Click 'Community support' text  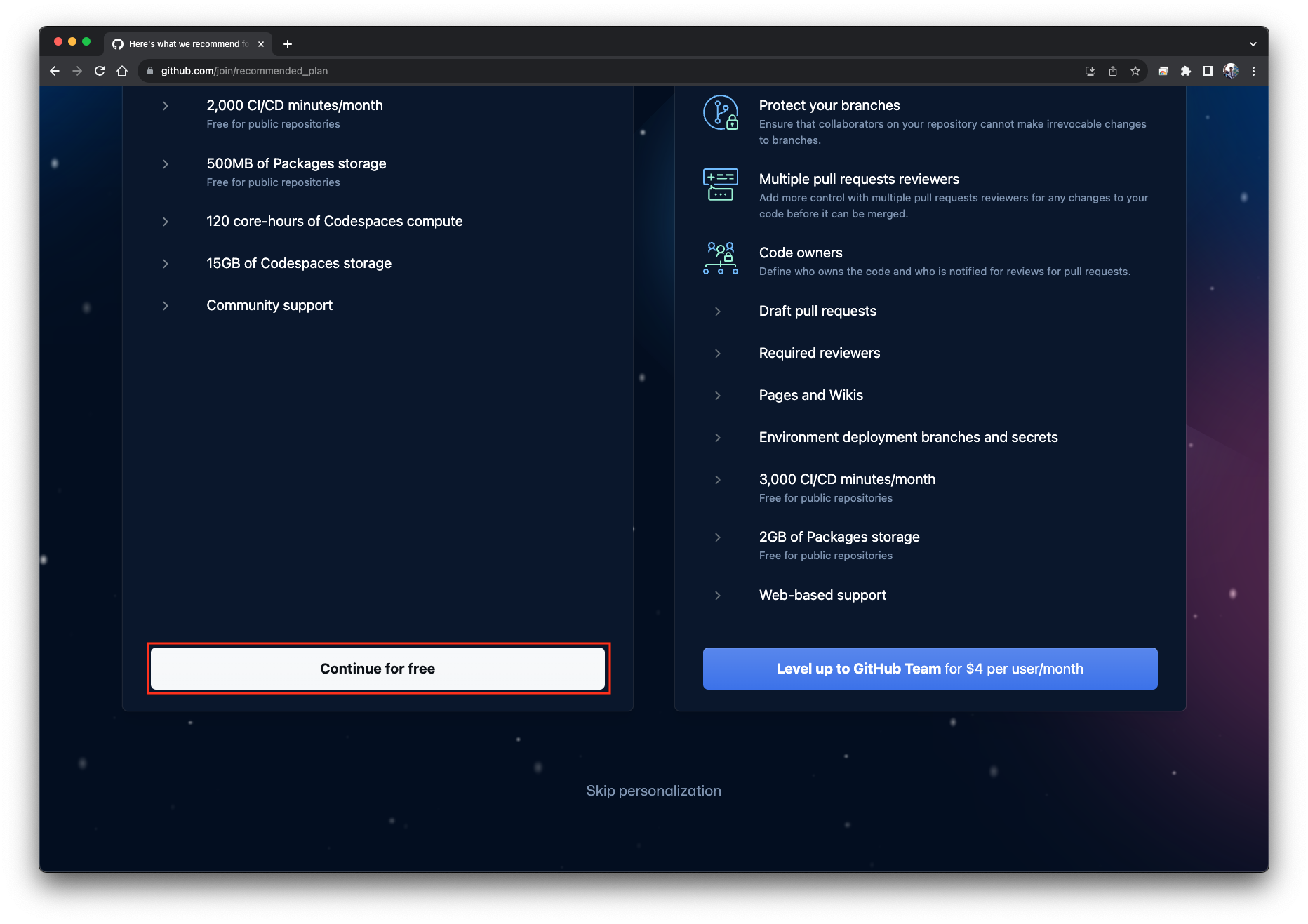(269, 305)
